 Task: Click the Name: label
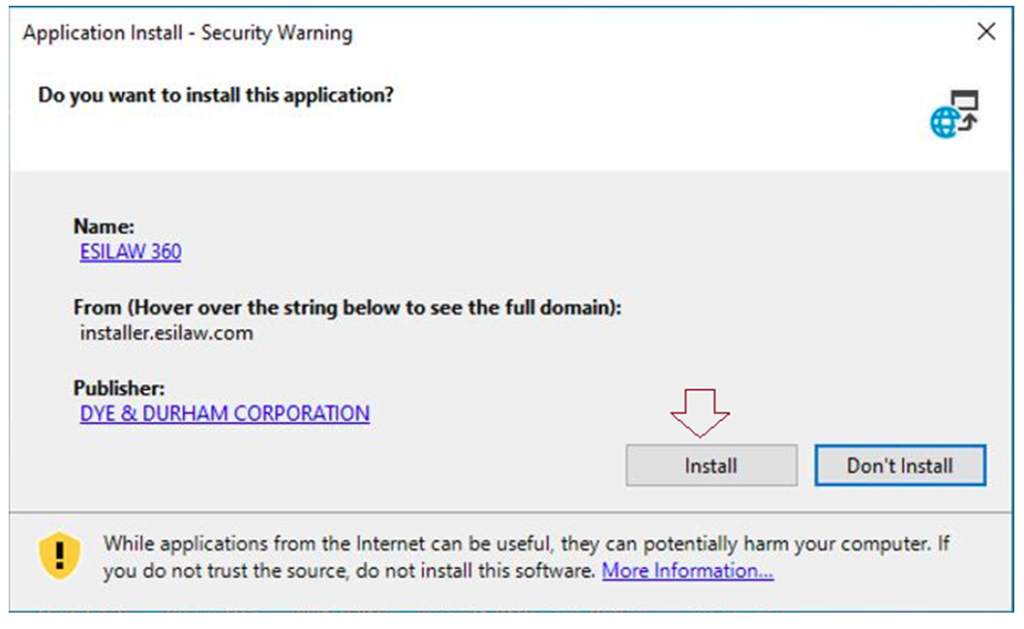pos(104,226)
